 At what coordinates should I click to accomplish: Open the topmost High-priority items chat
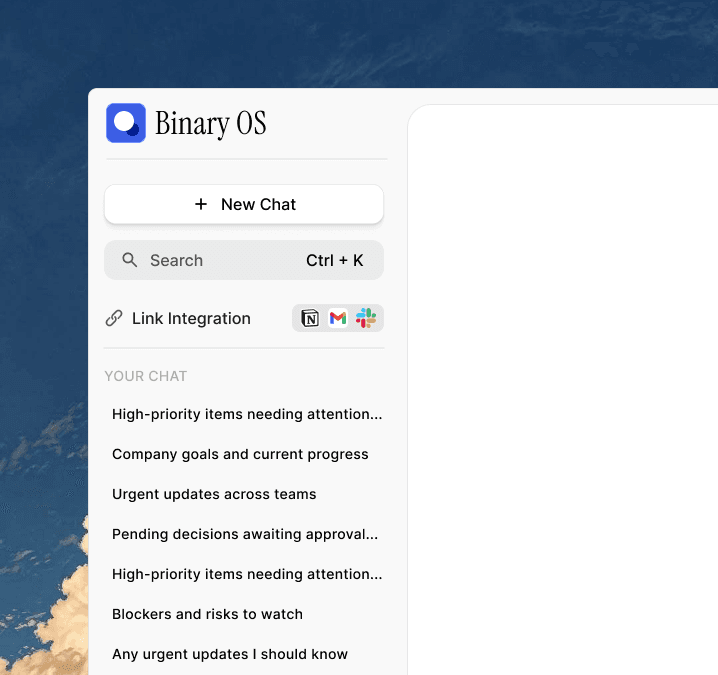tap(246, 414)
